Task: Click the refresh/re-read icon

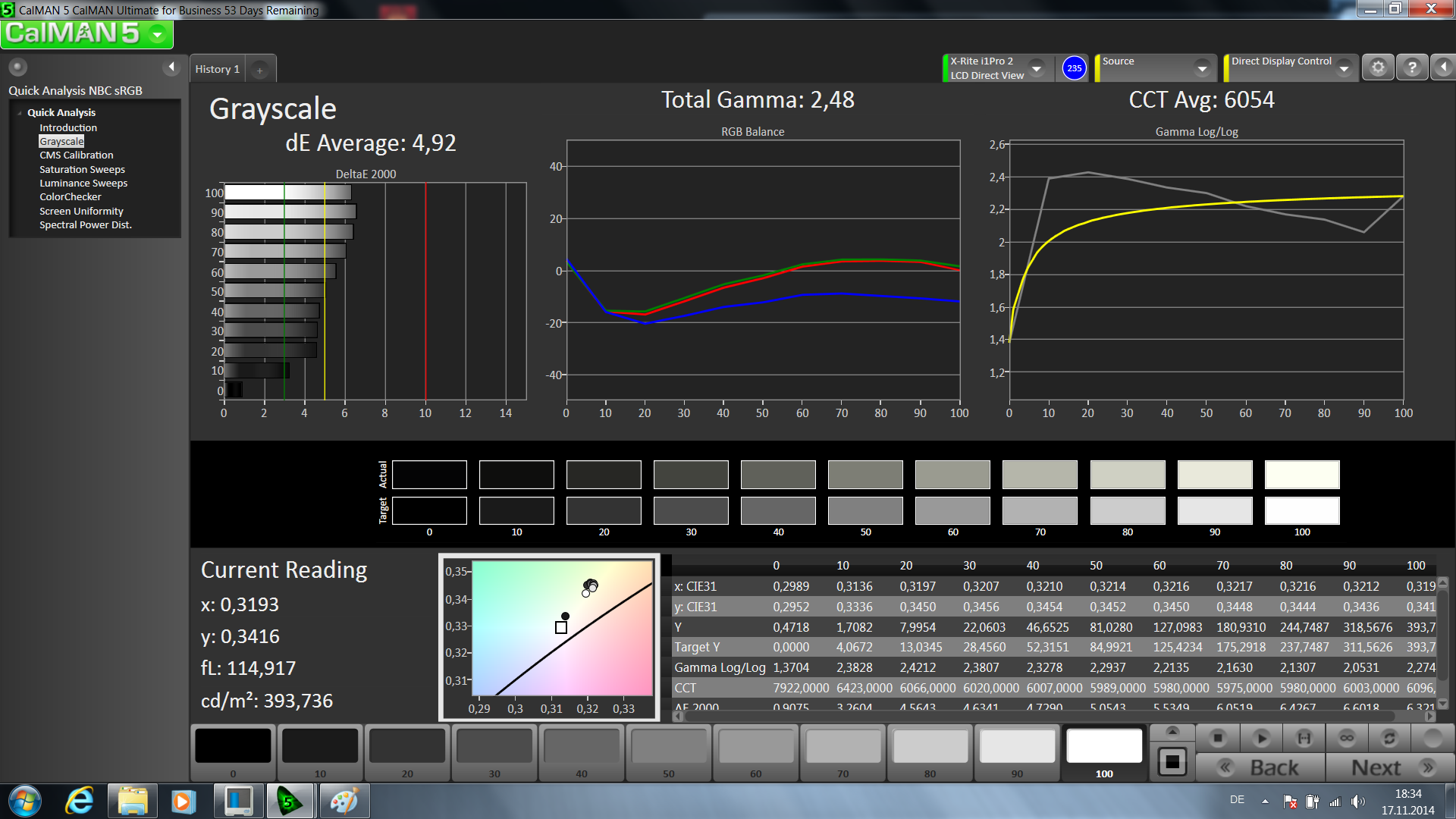Action: point(1389,738)
